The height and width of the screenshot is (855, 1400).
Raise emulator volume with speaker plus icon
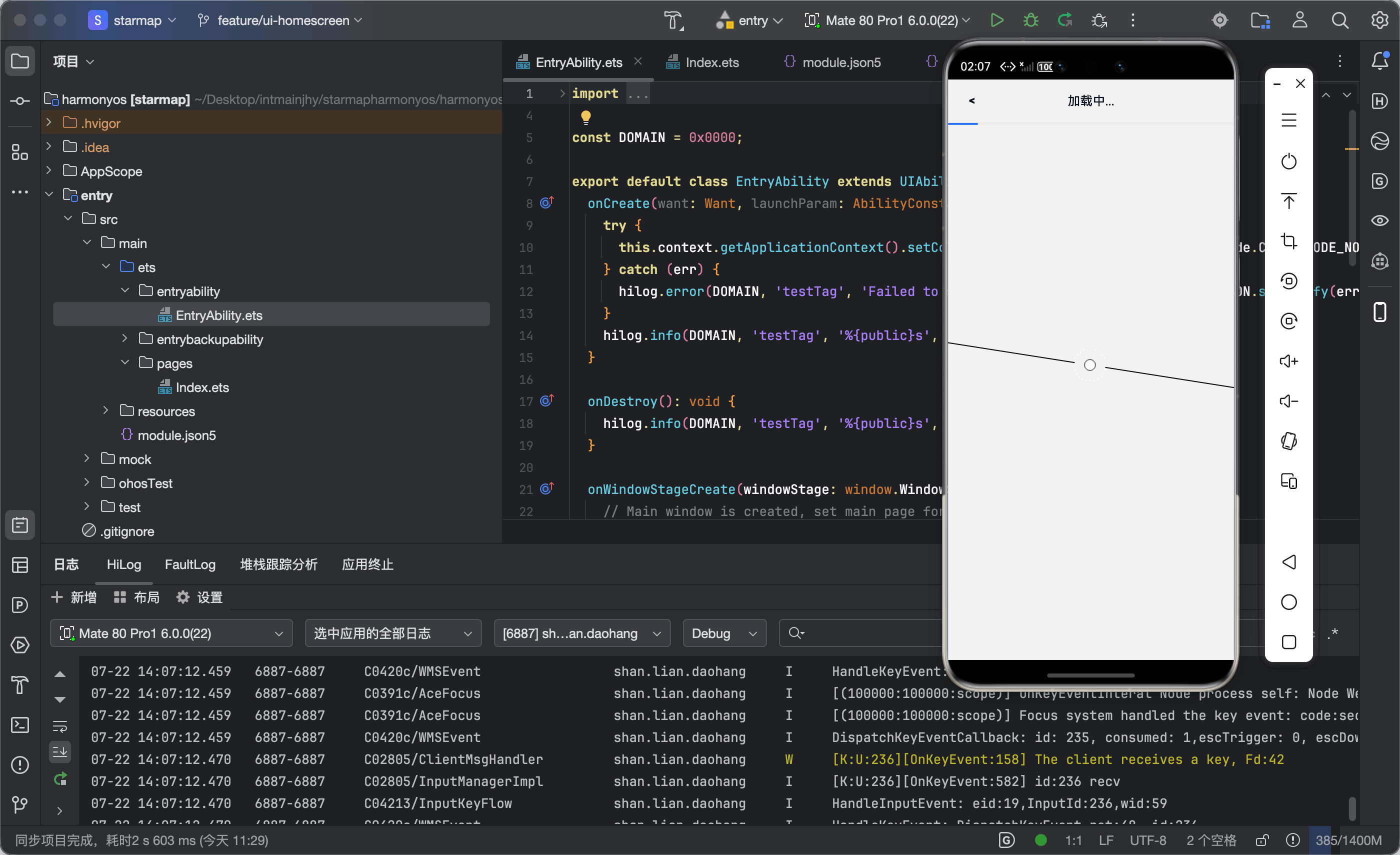click(1288, 361)
